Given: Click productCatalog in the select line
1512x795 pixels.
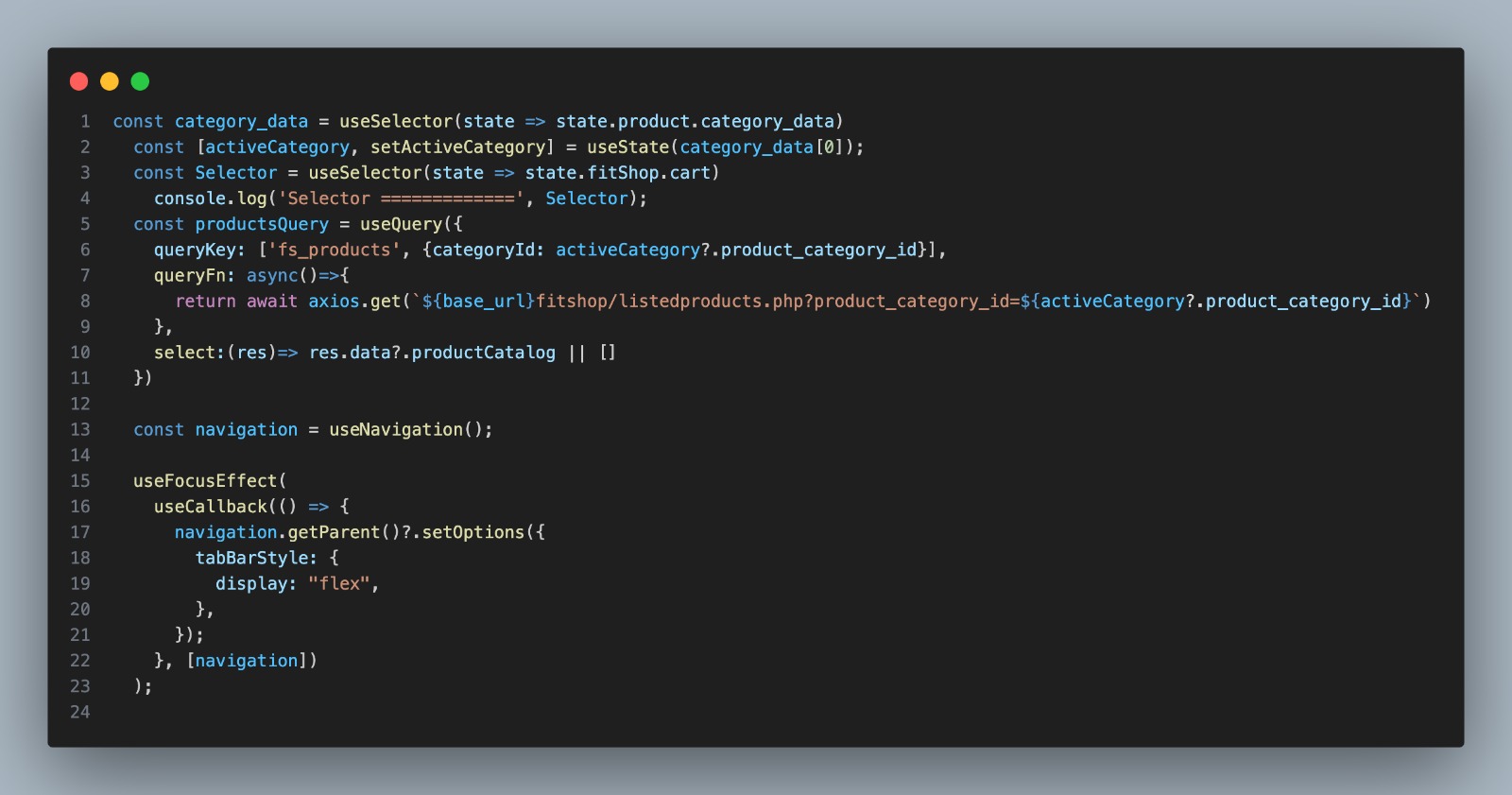Looking at the screenshot, I should pos(483,353).
